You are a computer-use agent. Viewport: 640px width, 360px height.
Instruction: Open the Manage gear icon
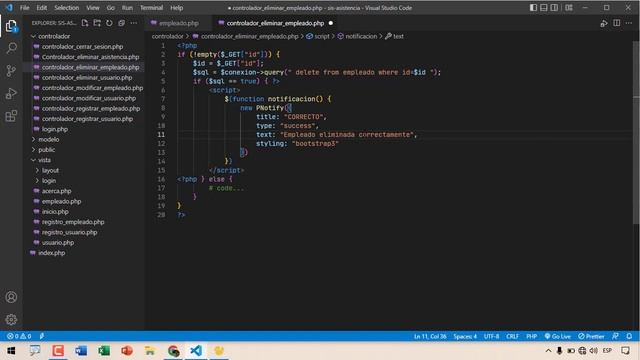(x=11, y=320)
